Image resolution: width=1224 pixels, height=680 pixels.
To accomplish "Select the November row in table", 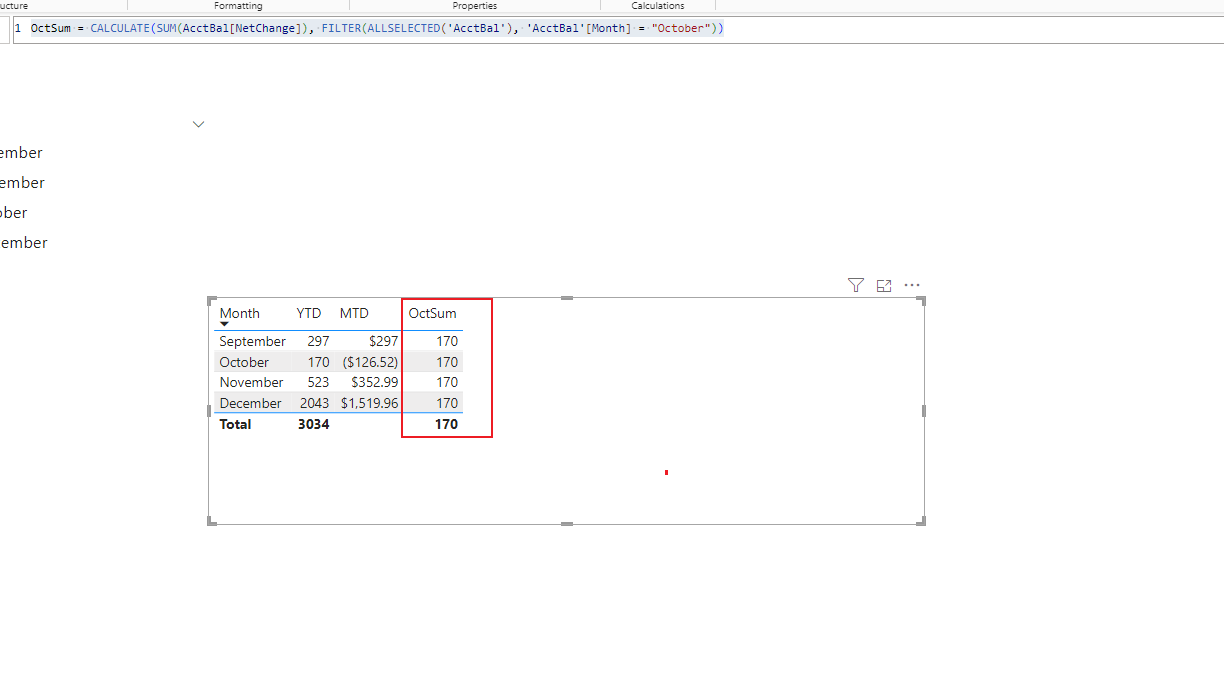I will click(x=338, y=382).
